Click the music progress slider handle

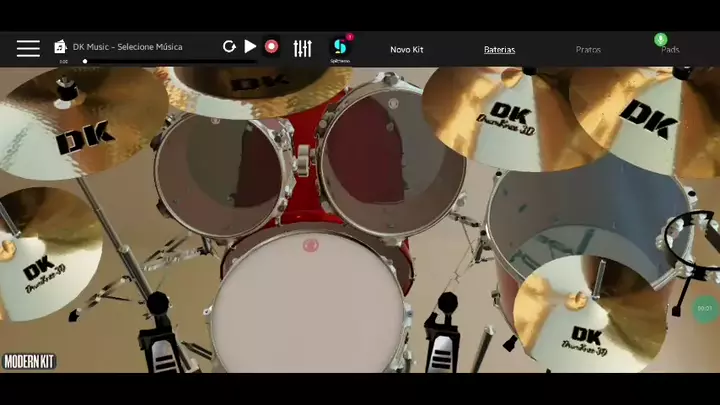[x=85, y=61]
